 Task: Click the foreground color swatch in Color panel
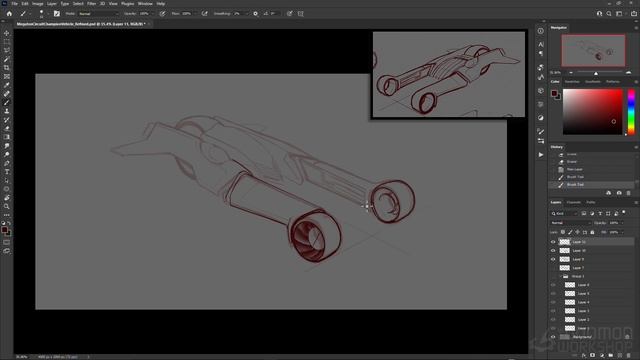click(554, 93)
